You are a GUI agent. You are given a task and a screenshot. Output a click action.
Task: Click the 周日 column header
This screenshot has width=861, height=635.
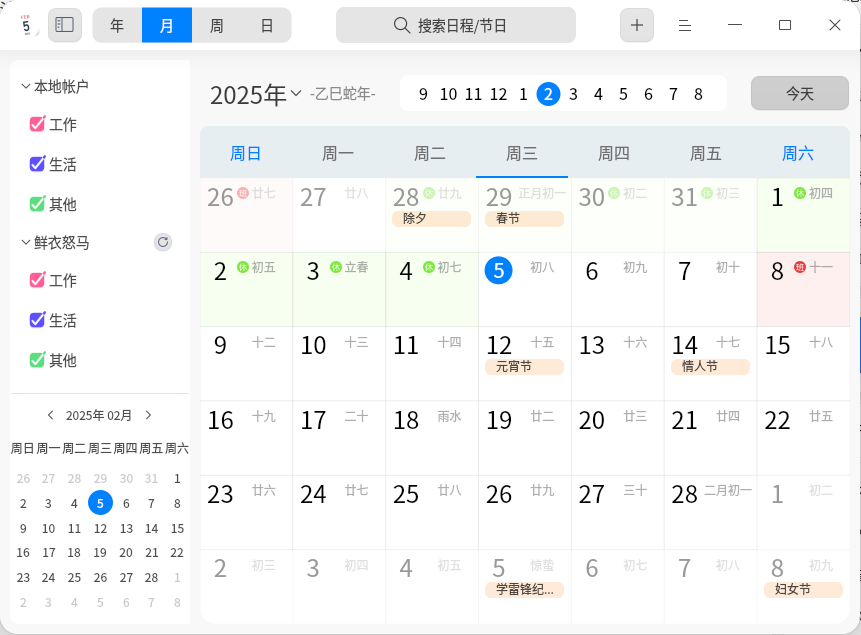245,153
